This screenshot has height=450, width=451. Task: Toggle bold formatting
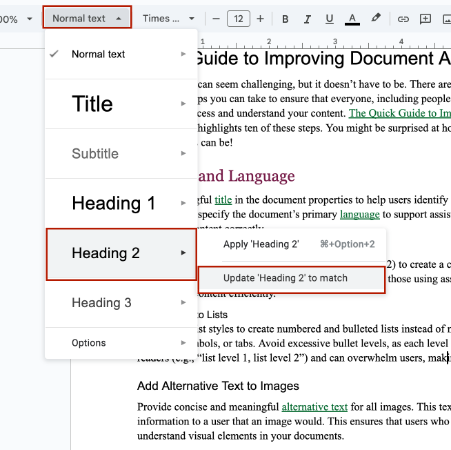coord(285,19)
